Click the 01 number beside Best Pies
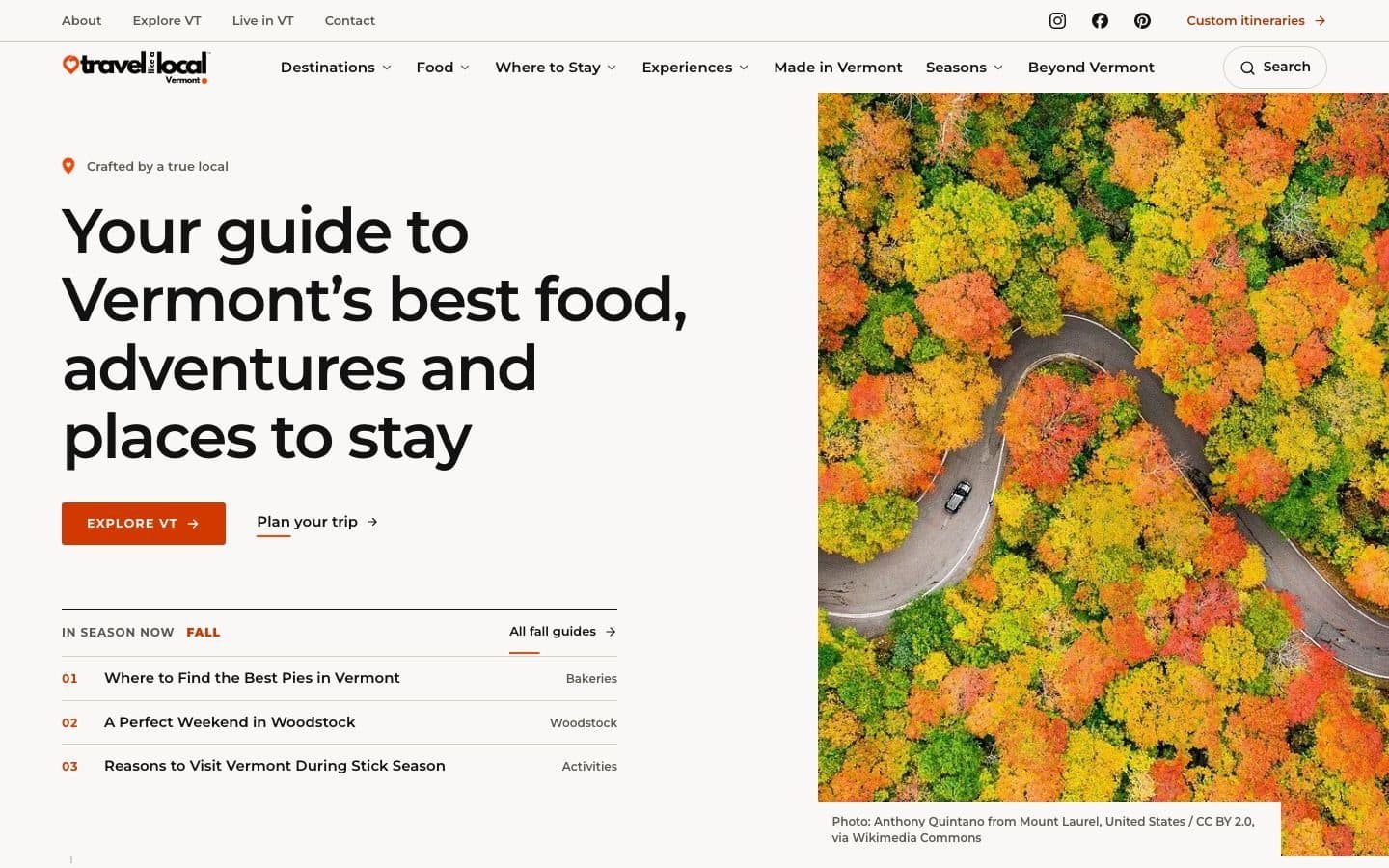 [x=69, y=679]
